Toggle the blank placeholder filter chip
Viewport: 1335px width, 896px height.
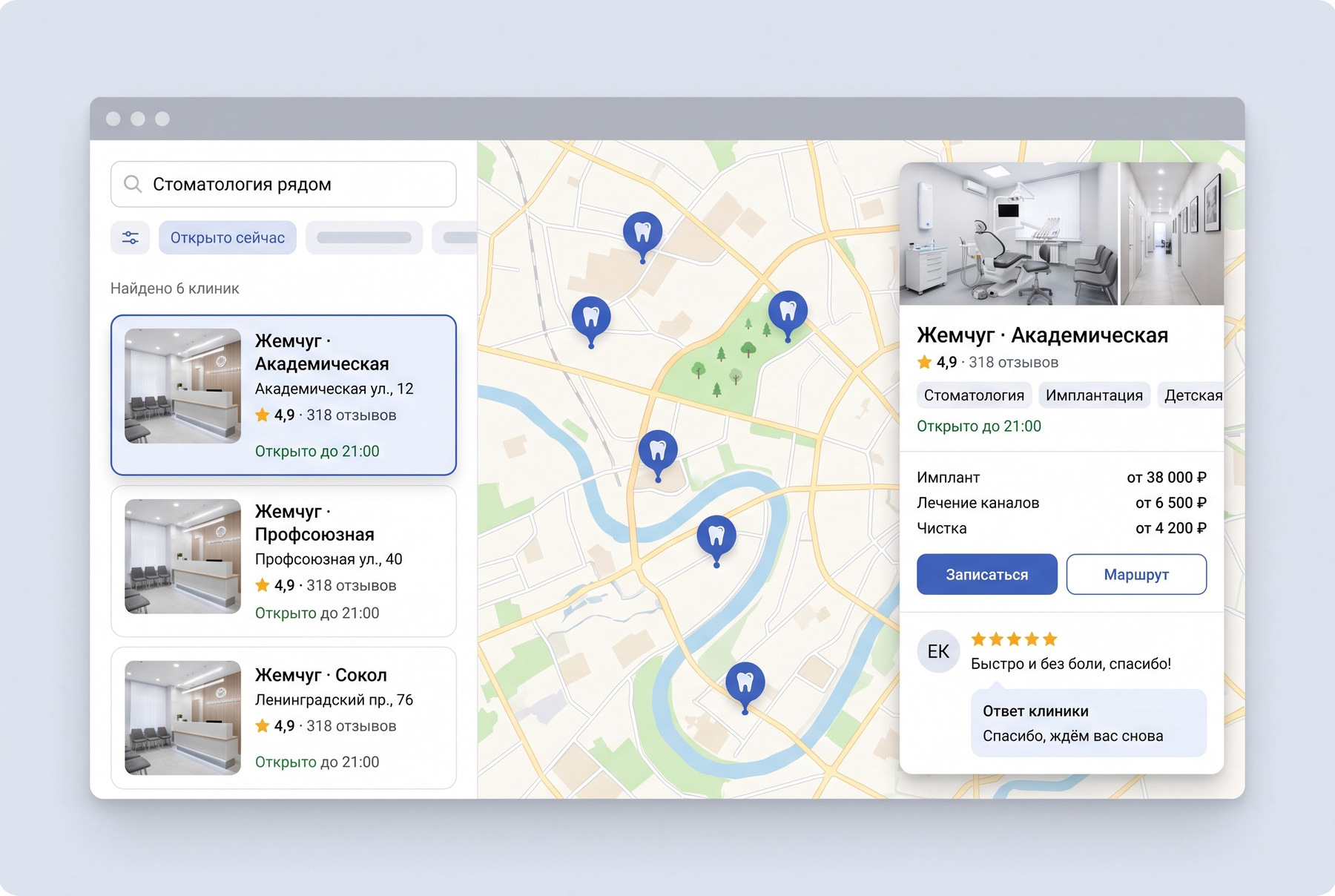click(x=364, y=238)
